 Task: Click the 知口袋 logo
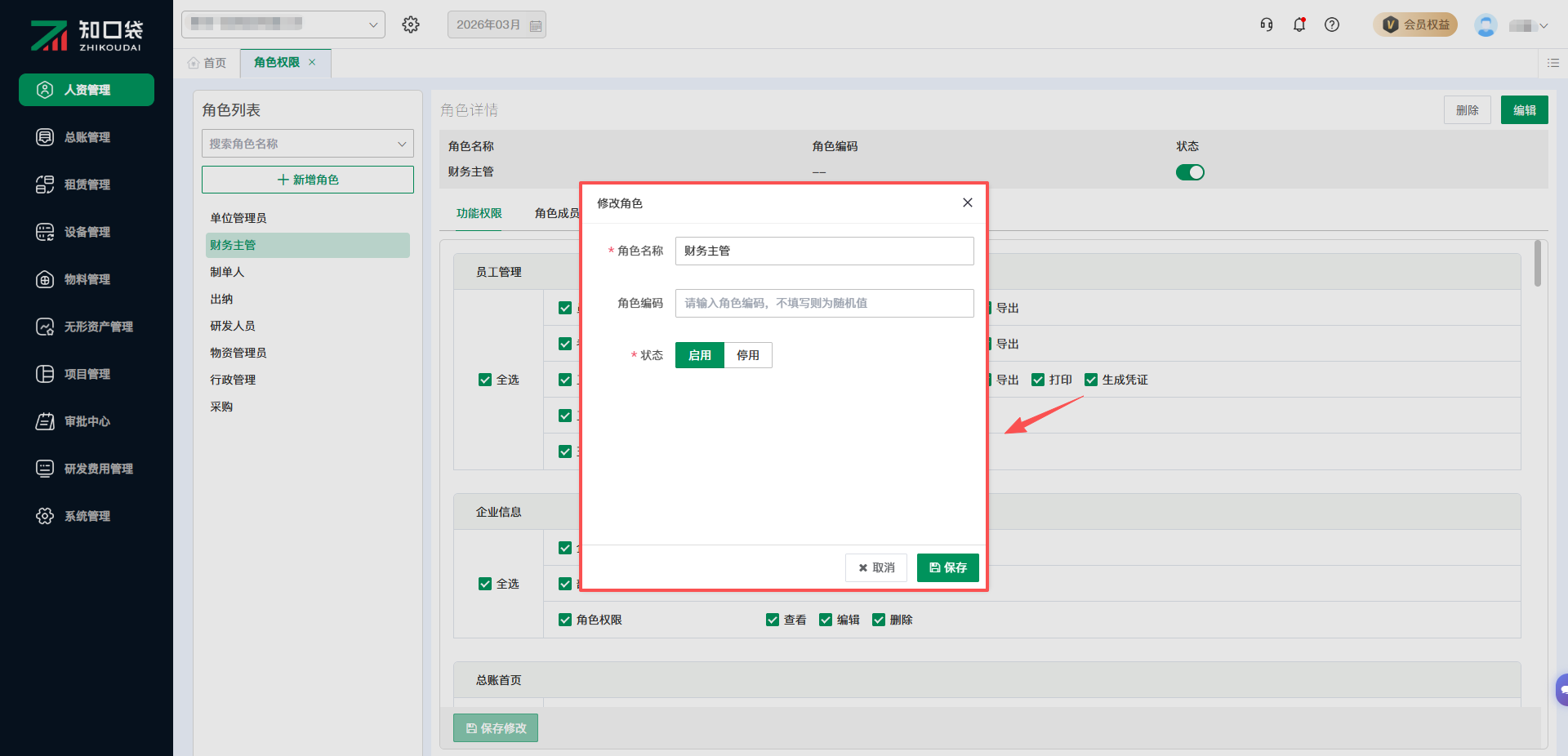[87, 35]
